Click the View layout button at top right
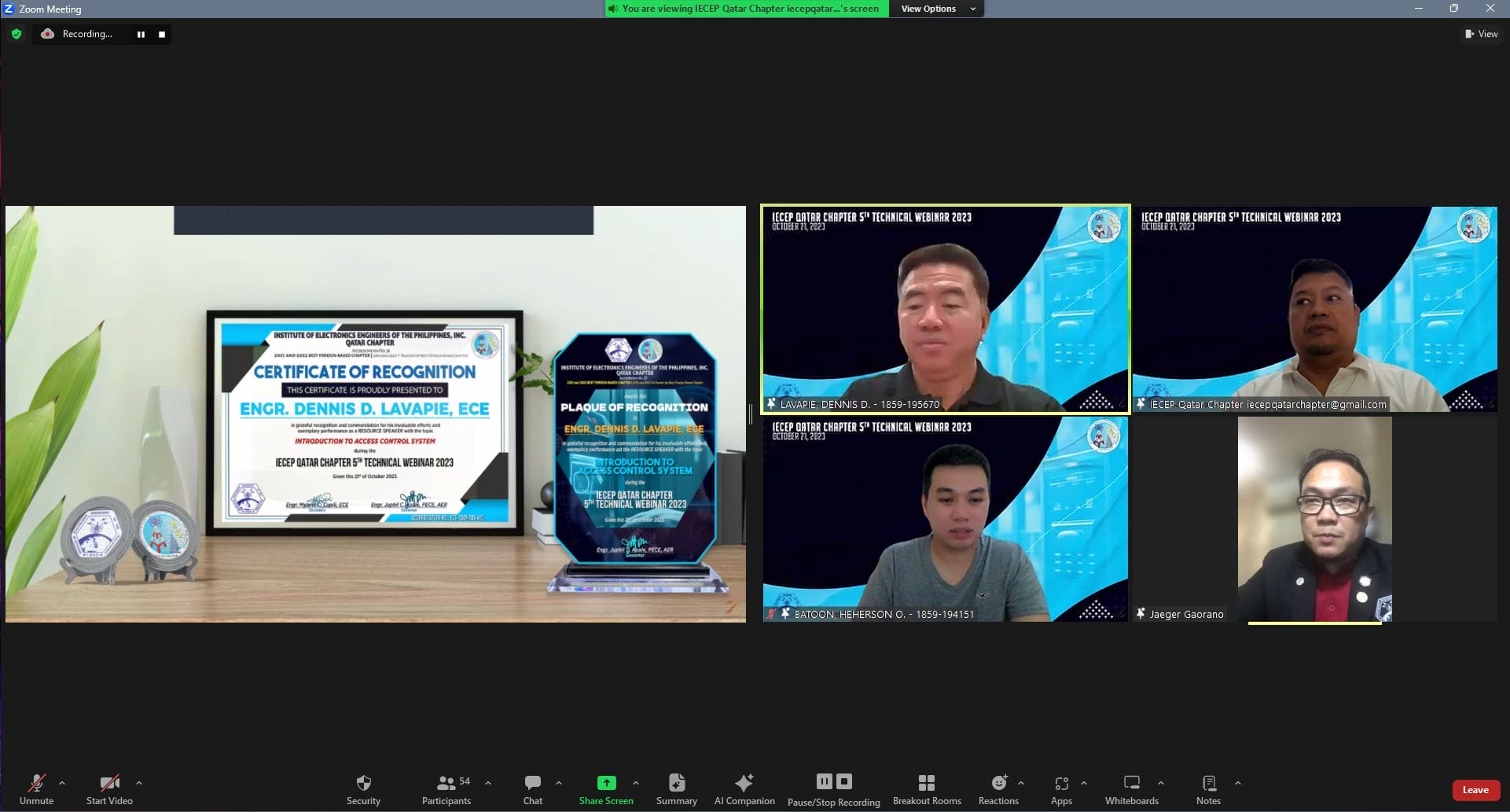The image size is (1510, 812). (x=1481, y=34)
